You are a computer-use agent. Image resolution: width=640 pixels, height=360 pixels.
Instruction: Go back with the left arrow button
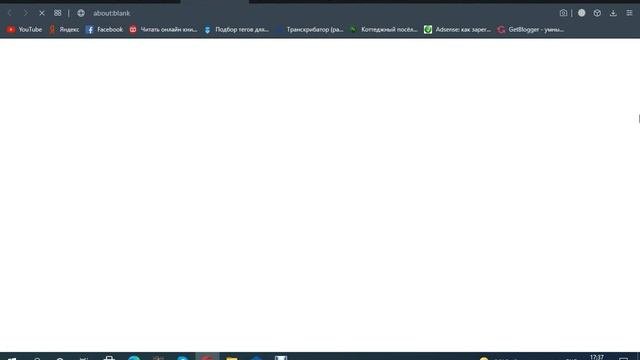pos(10,13)
